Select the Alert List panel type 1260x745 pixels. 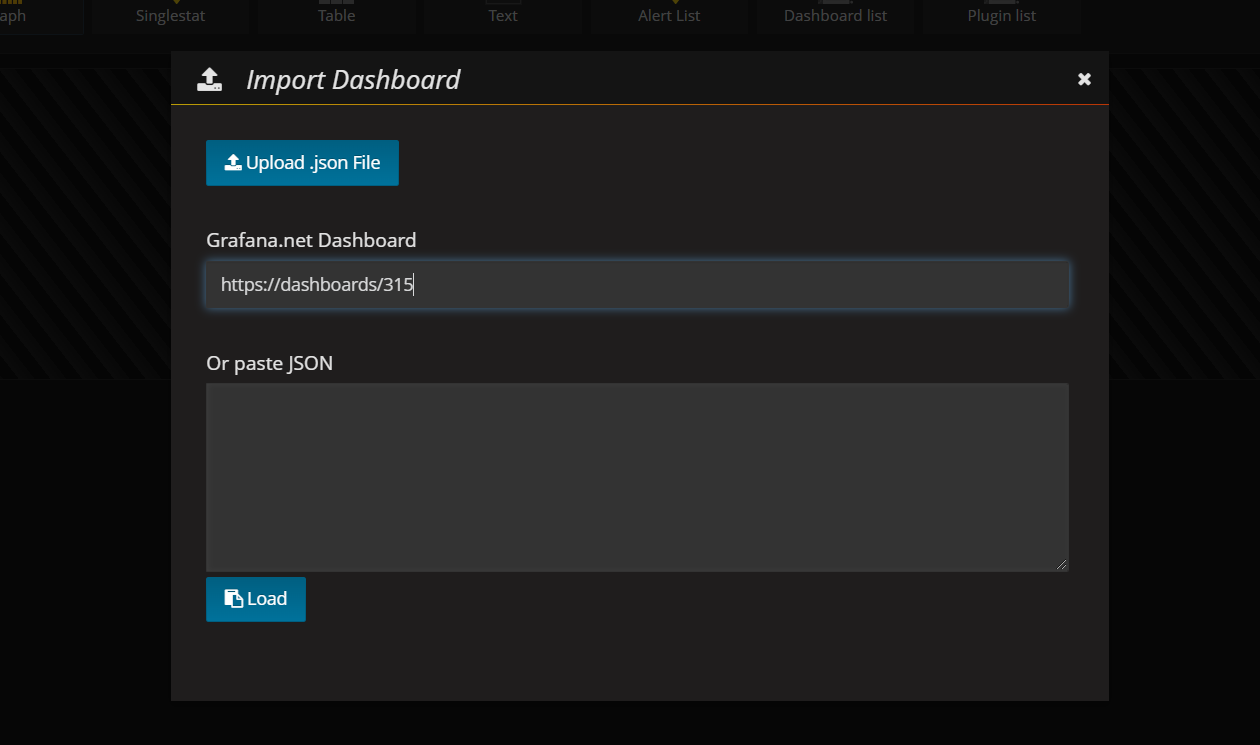point(669,16)
